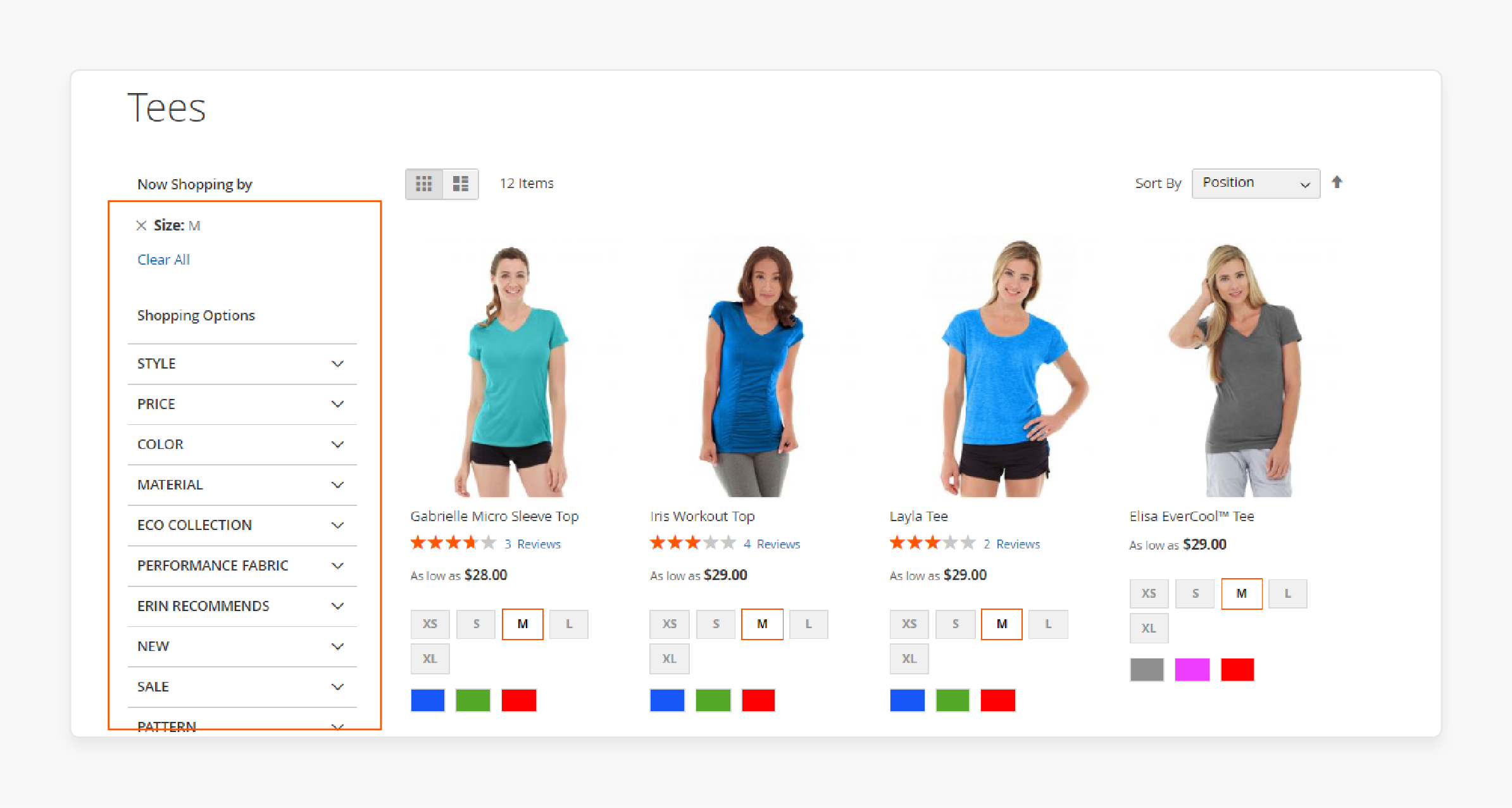View 2 Reviews for Layla Tee
Viewport: 1512px width, 808px height.
(1011, 544)
